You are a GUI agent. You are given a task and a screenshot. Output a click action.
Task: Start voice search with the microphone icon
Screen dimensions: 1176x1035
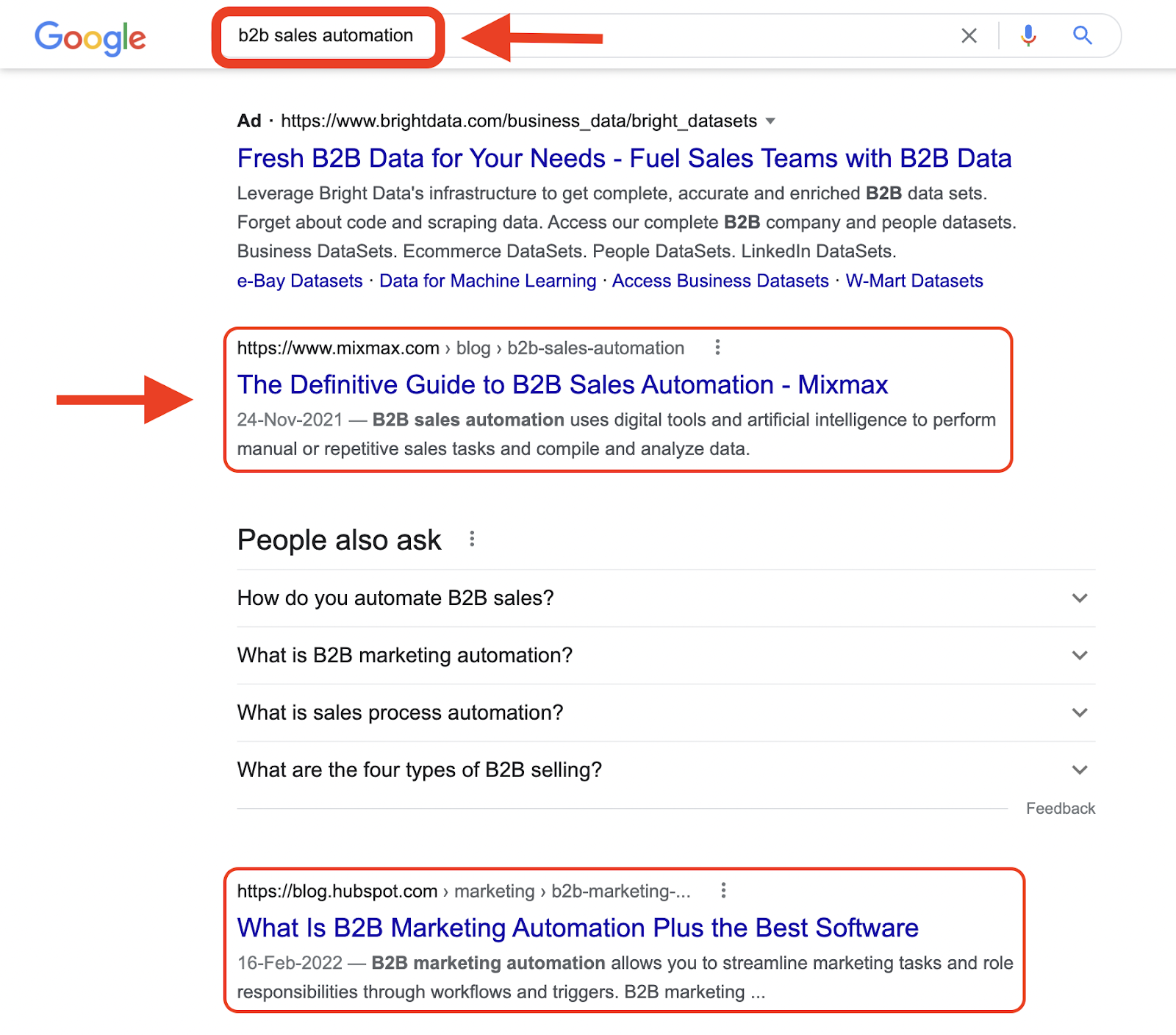pyautogui.click(x=1028, y=35)
